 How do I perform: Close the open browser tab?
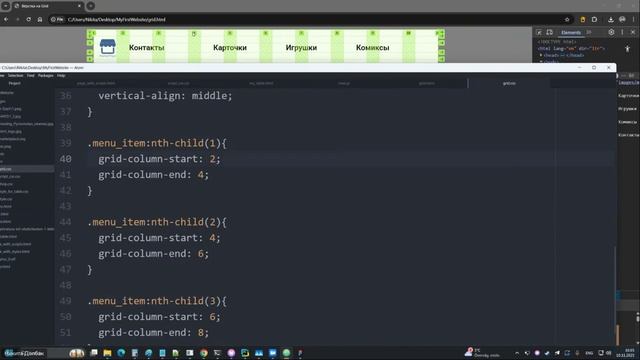click(x=79, y=6)
